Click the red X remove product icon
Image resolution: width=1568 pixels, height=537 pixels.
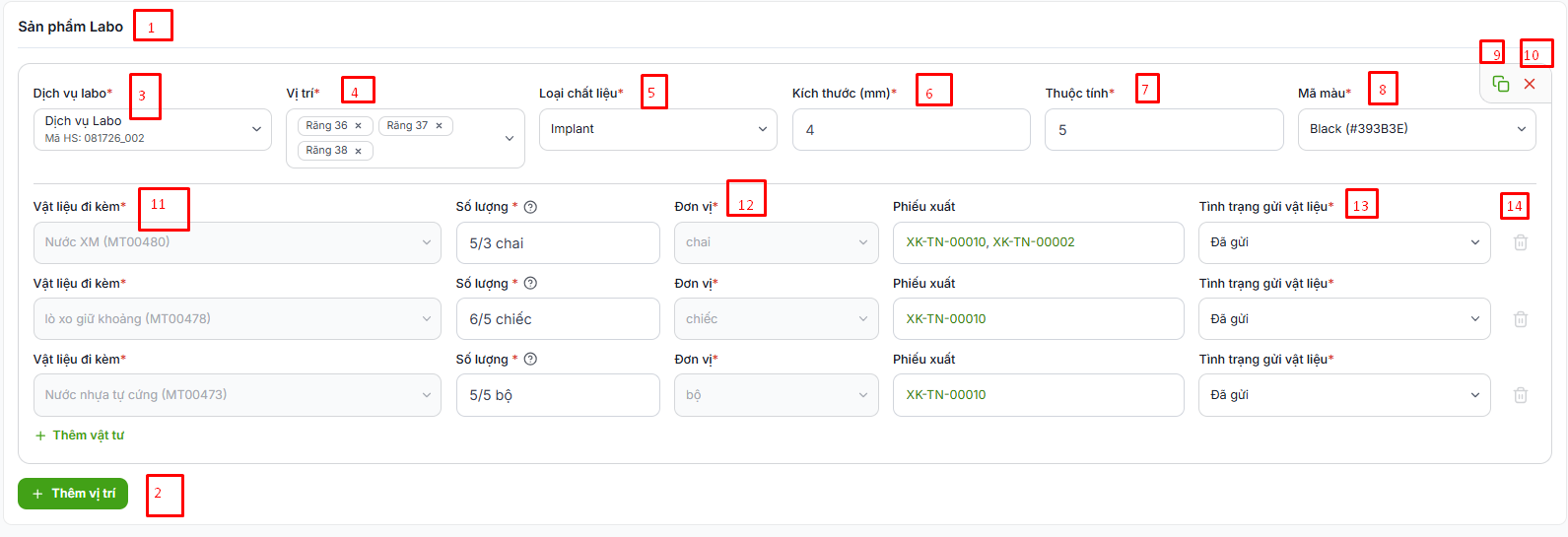click(1530, 84)
